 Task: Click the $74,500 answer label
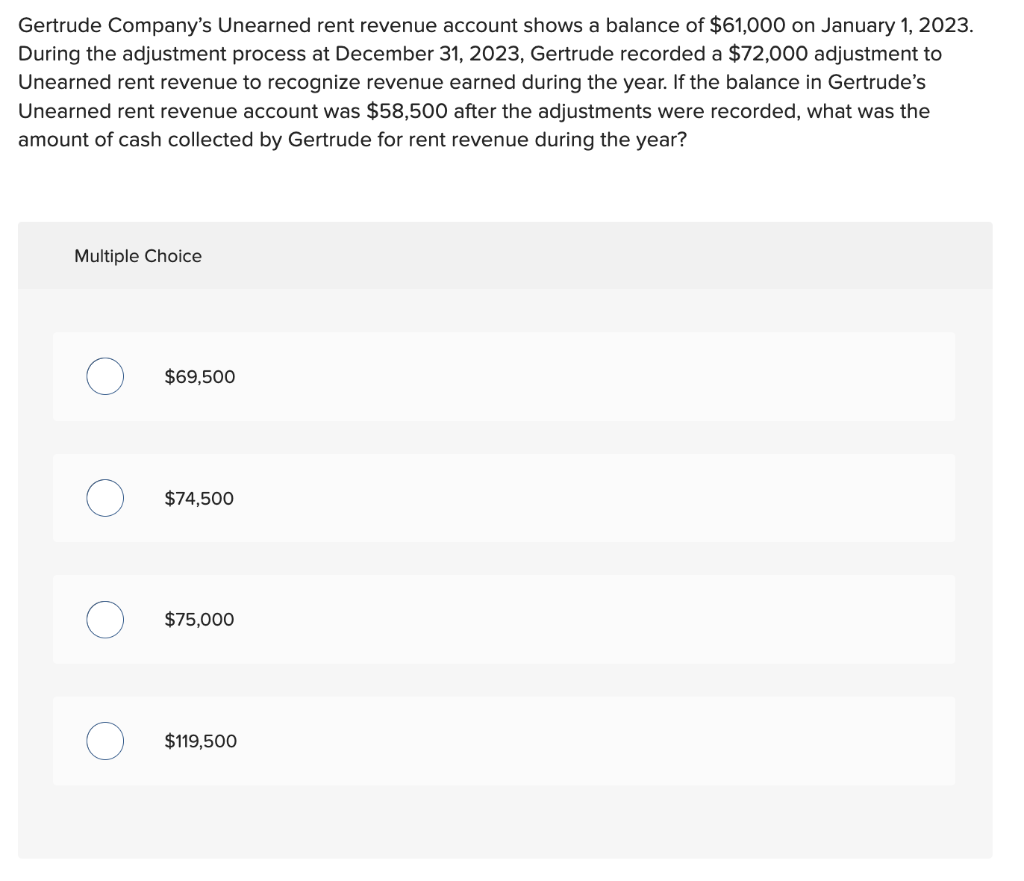[199, 498]
